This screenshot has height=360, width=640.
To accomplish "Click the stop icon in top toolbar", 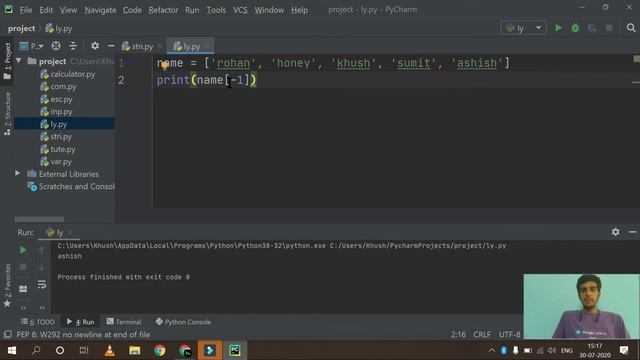I will coord(609,28).
